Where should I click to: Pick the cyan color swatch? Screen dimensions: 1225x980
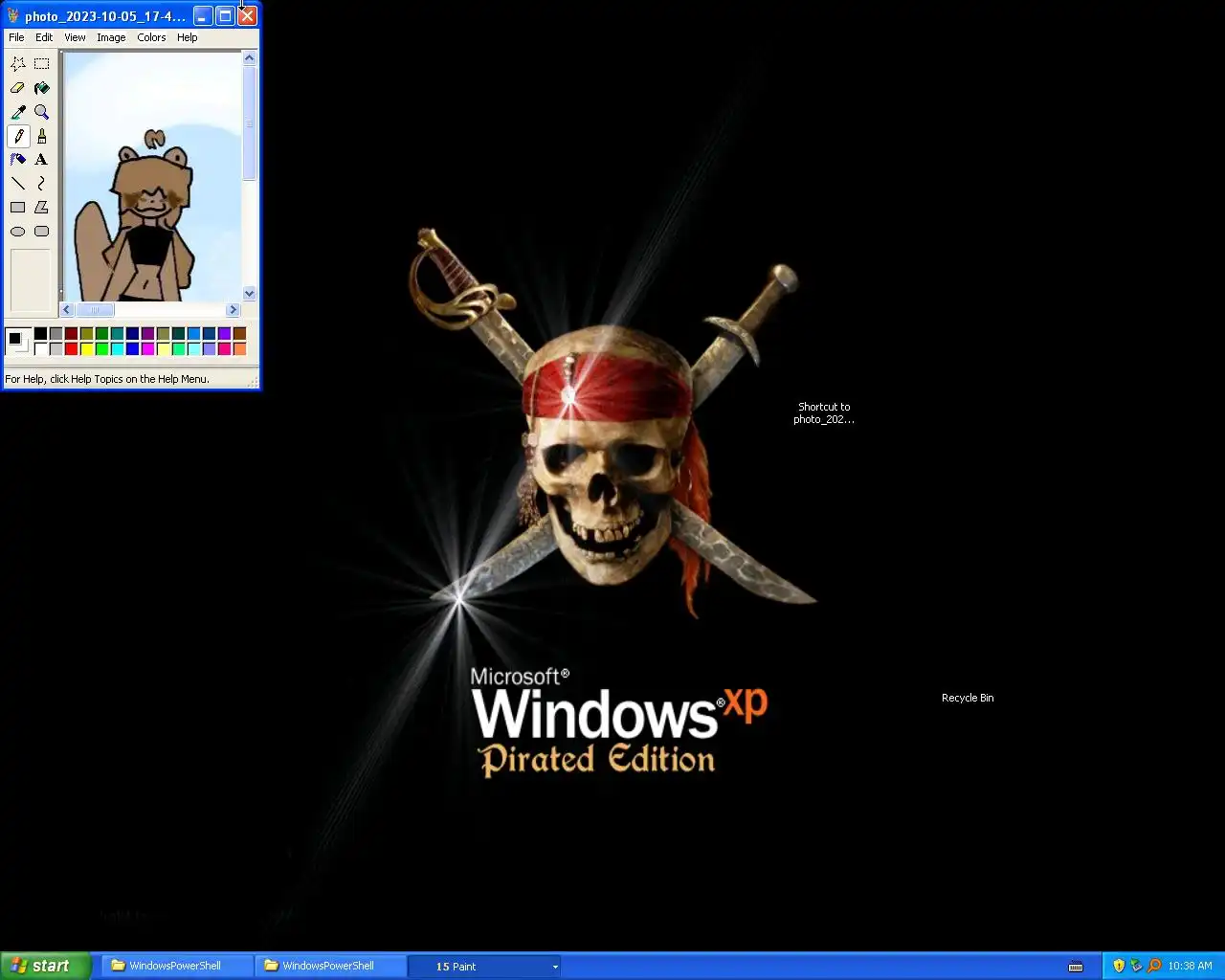[117, 348]
